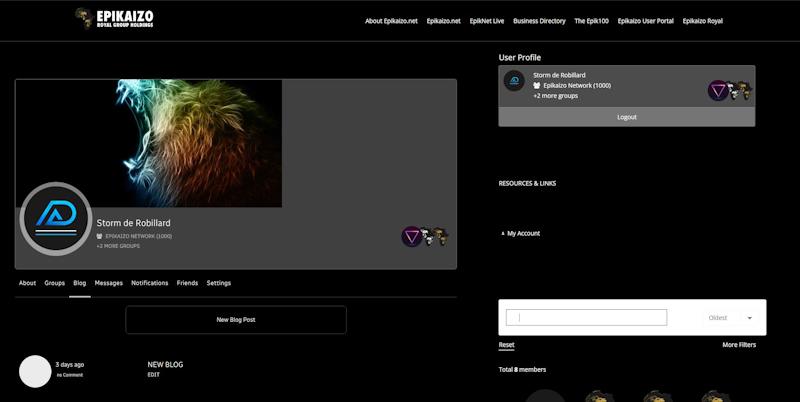Open the Oldest sort dropdown
Screen dimensions: 800x402
[731, 318]
